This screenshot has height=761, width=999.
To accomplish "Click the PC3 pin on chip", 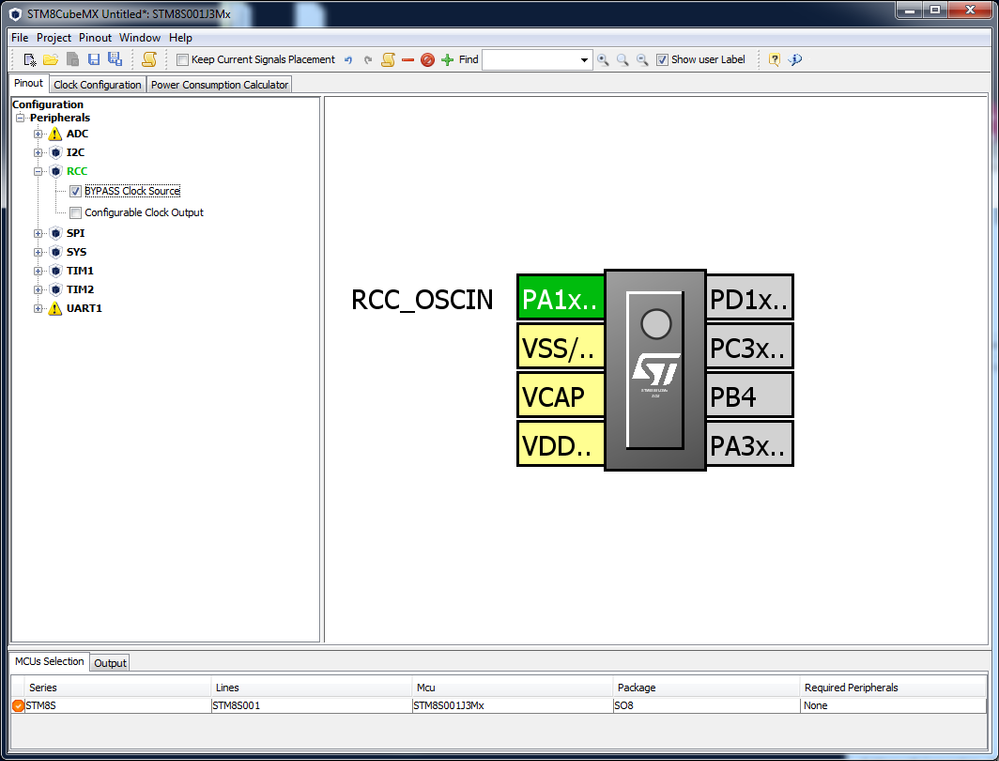I will 749,347.
